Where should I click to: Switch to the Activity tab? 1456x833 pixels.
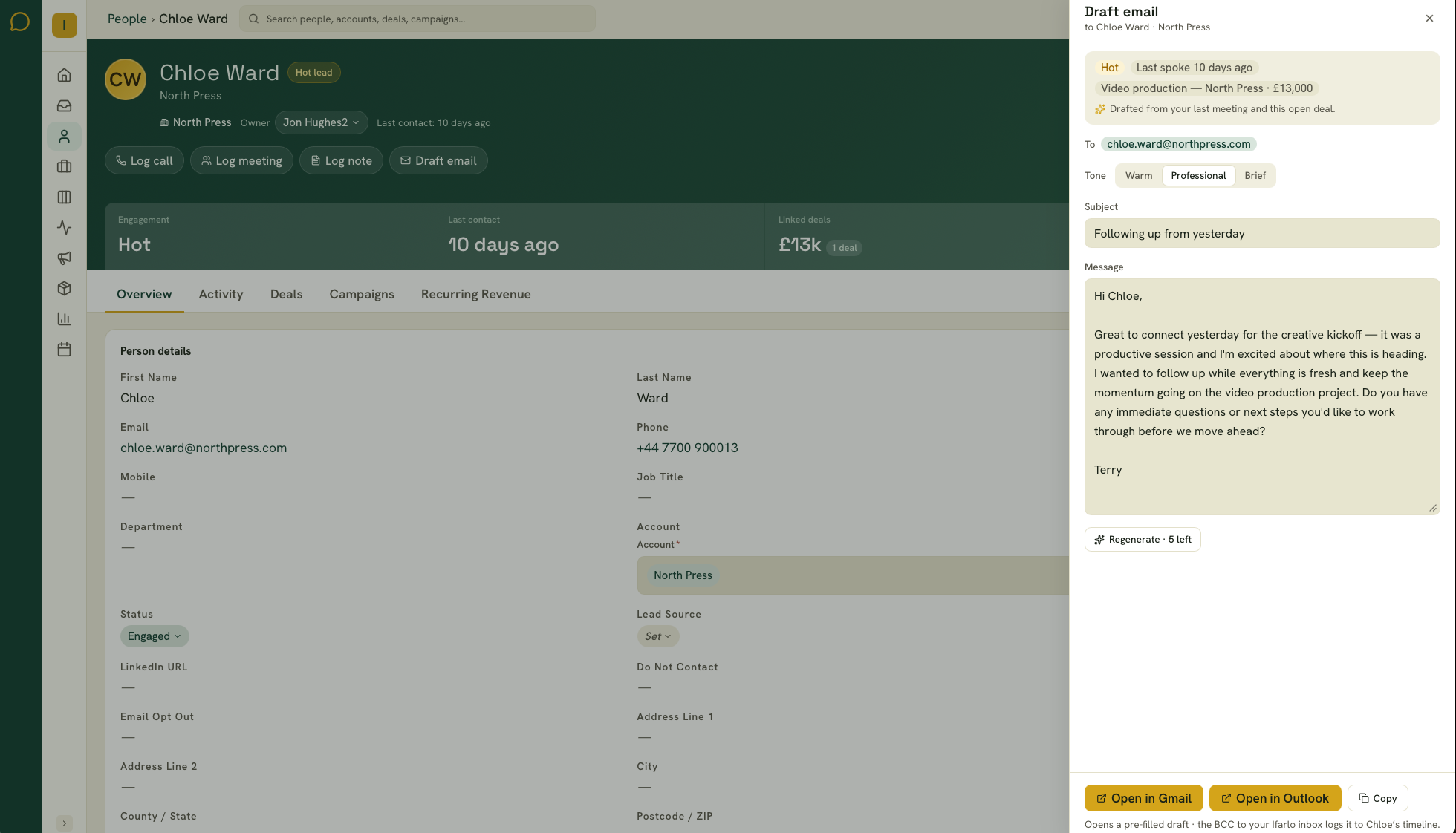[x=221, y=294]
